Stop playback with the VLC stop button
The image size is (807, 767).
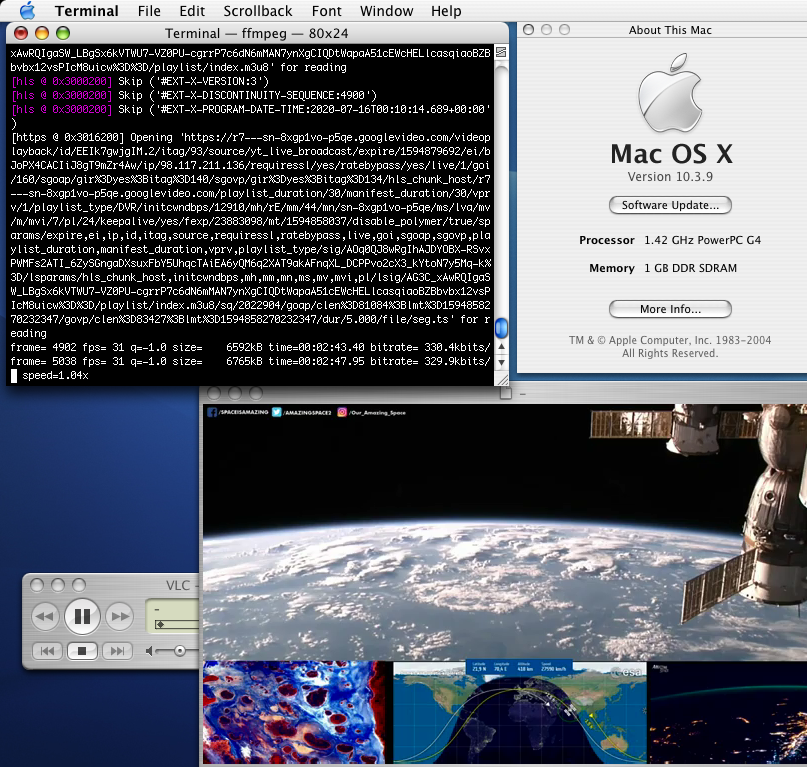tap(82, 651)
